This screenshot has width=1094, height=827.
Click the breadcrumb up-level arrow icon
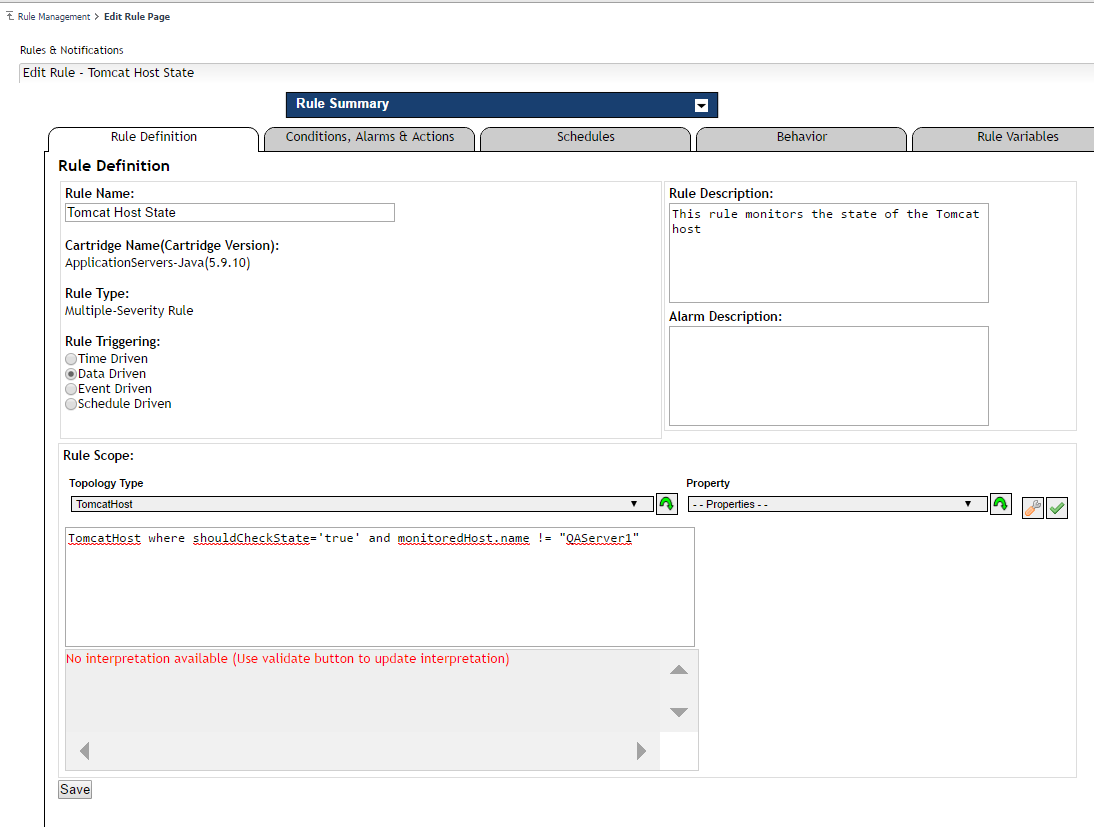(10, 16)
